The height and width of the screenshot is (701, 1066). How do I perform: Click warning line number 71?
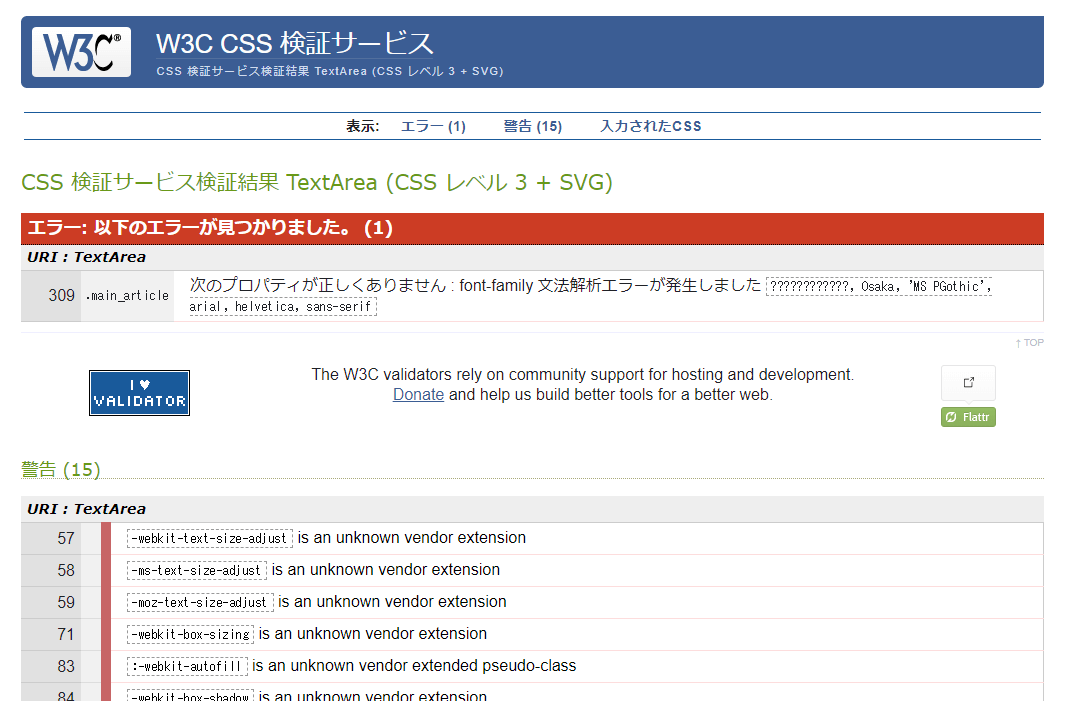click(66, 634)
